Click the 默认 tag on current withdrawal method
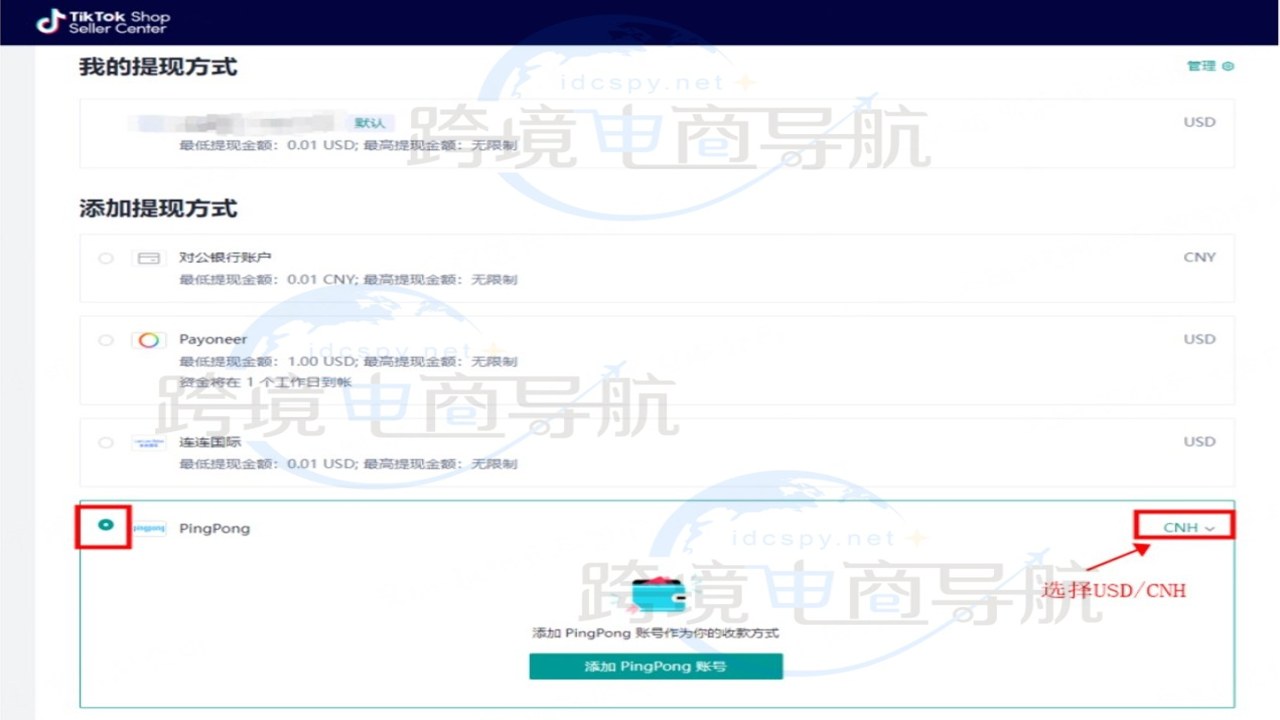The width and height of the screenshot is (1280, 720). point(370,123)
